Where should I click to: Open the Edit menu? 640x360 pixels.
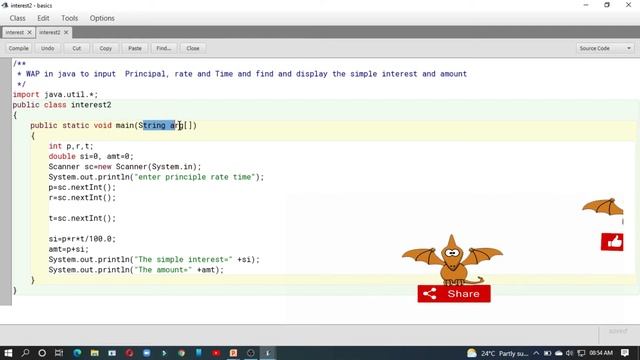pos(43,18)
